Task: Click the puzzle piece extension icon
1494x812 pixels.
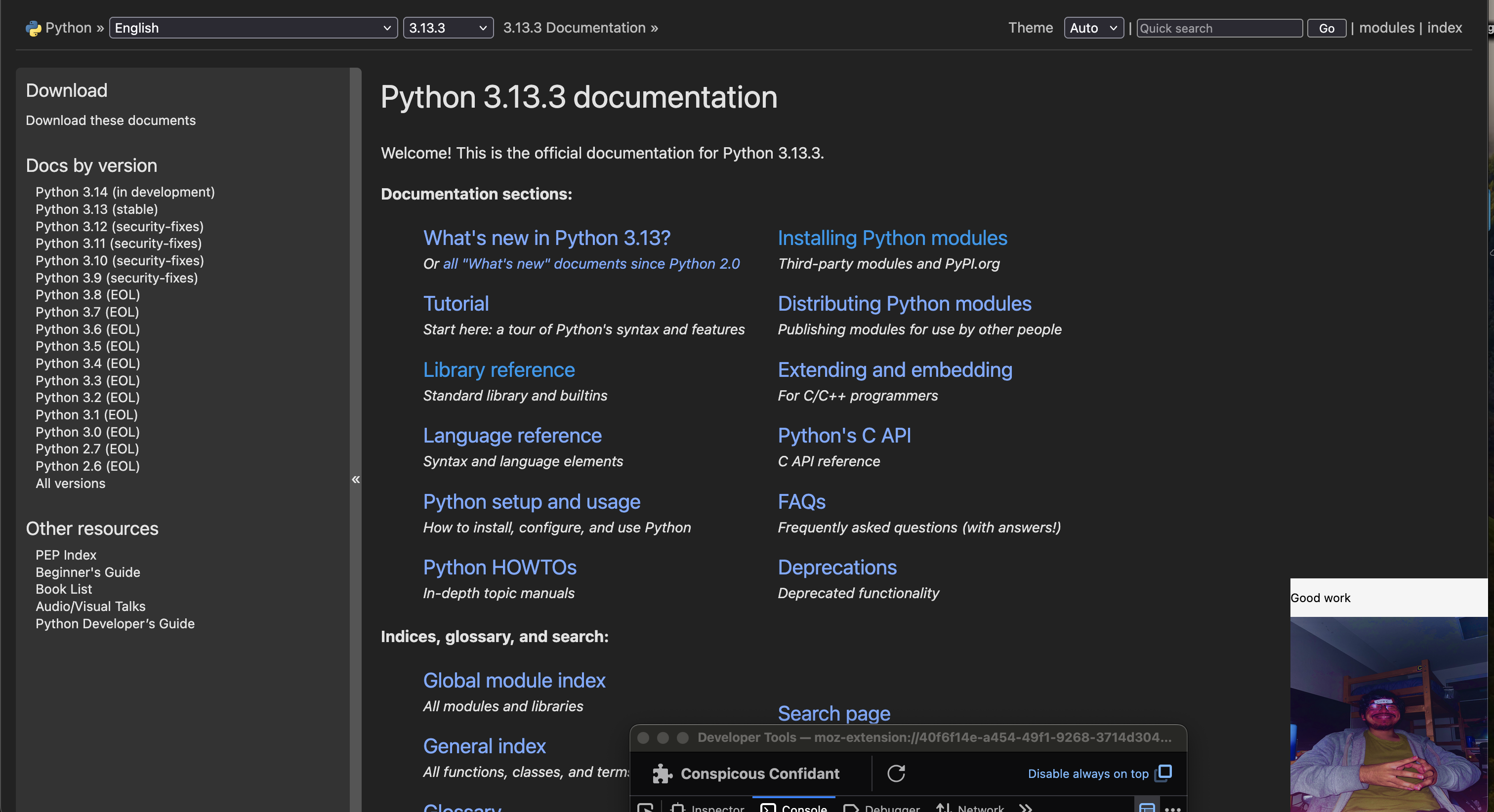Action: pos(662,773)
